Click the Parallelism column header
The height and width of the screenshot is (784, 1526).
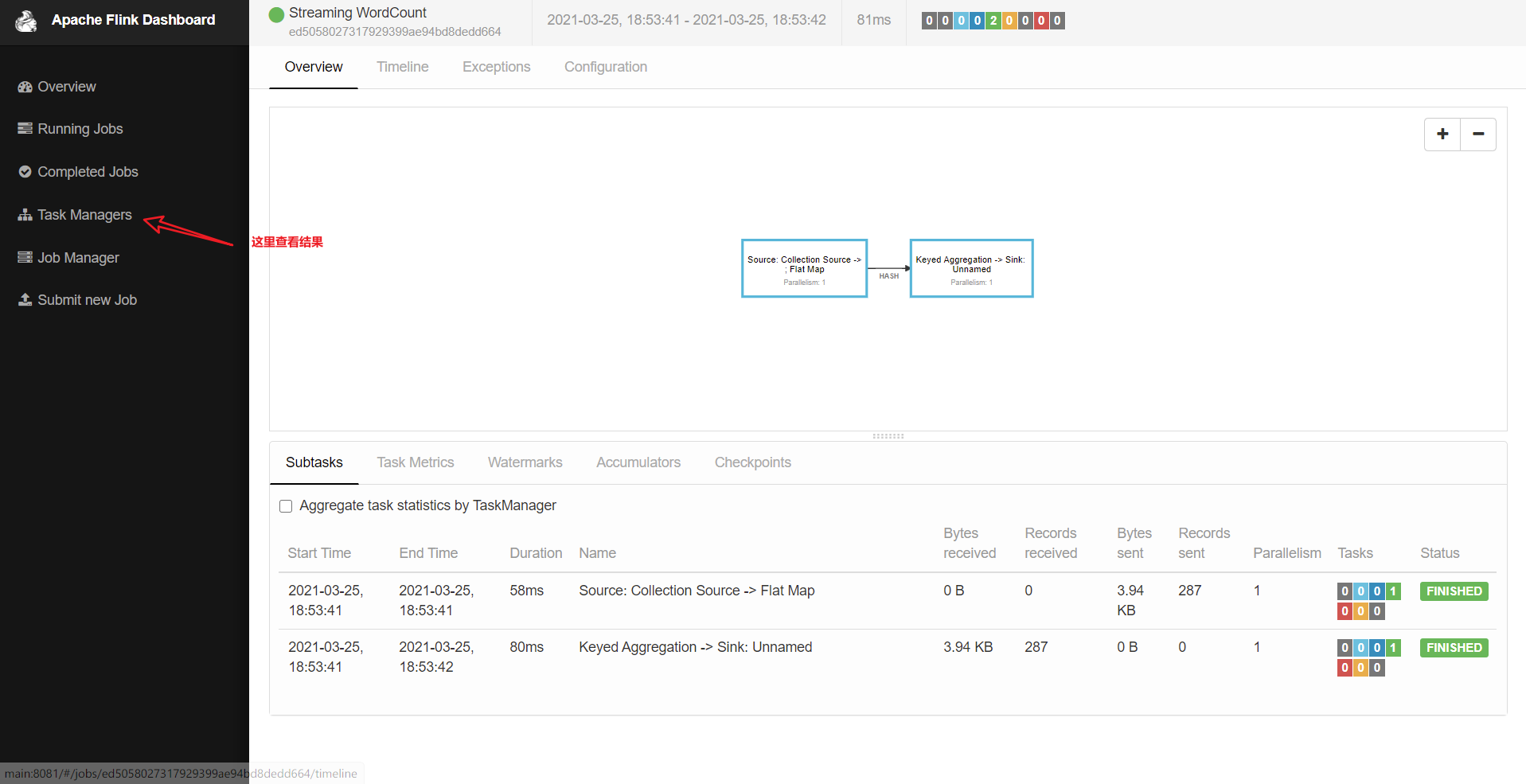click(x=1287, y=553)
